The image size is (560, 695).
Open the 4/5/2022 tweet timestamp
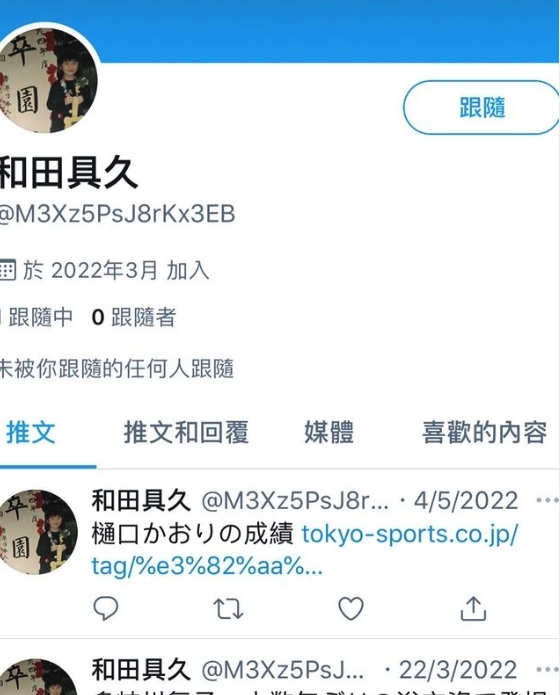point(466,500)
